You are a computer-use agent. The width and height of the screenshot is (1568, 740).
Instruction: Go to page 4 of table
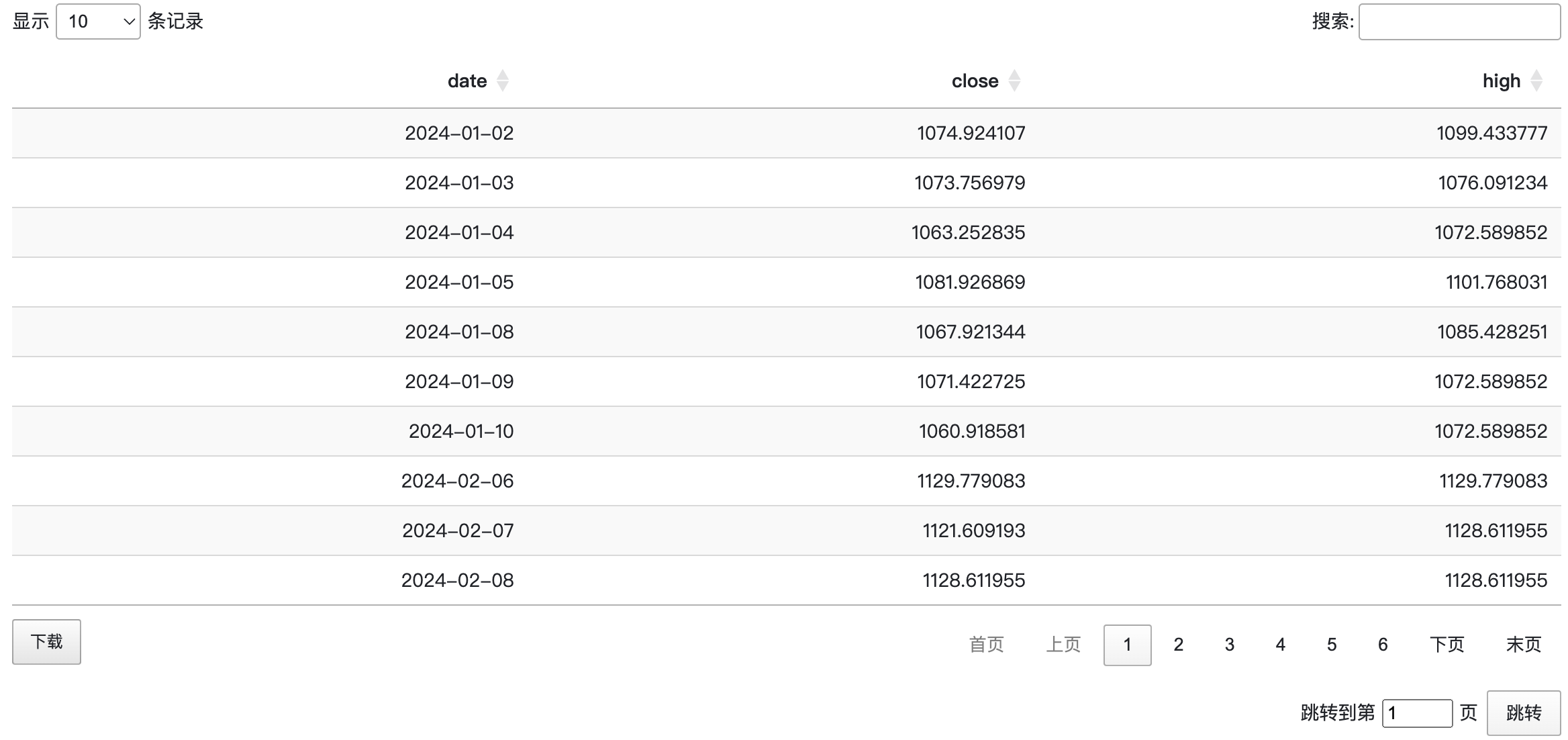coord(1280,645)
